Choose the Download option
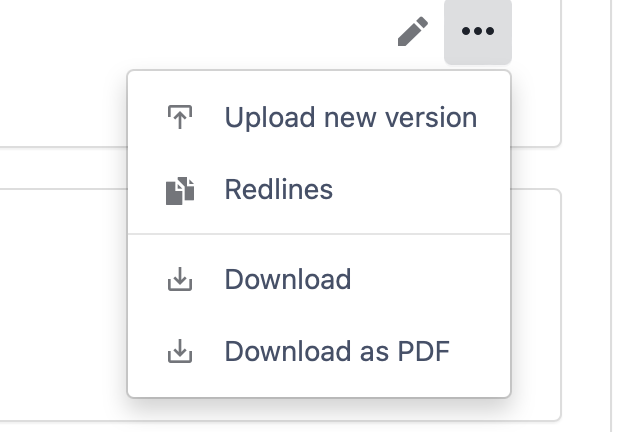 pos(319,279)
